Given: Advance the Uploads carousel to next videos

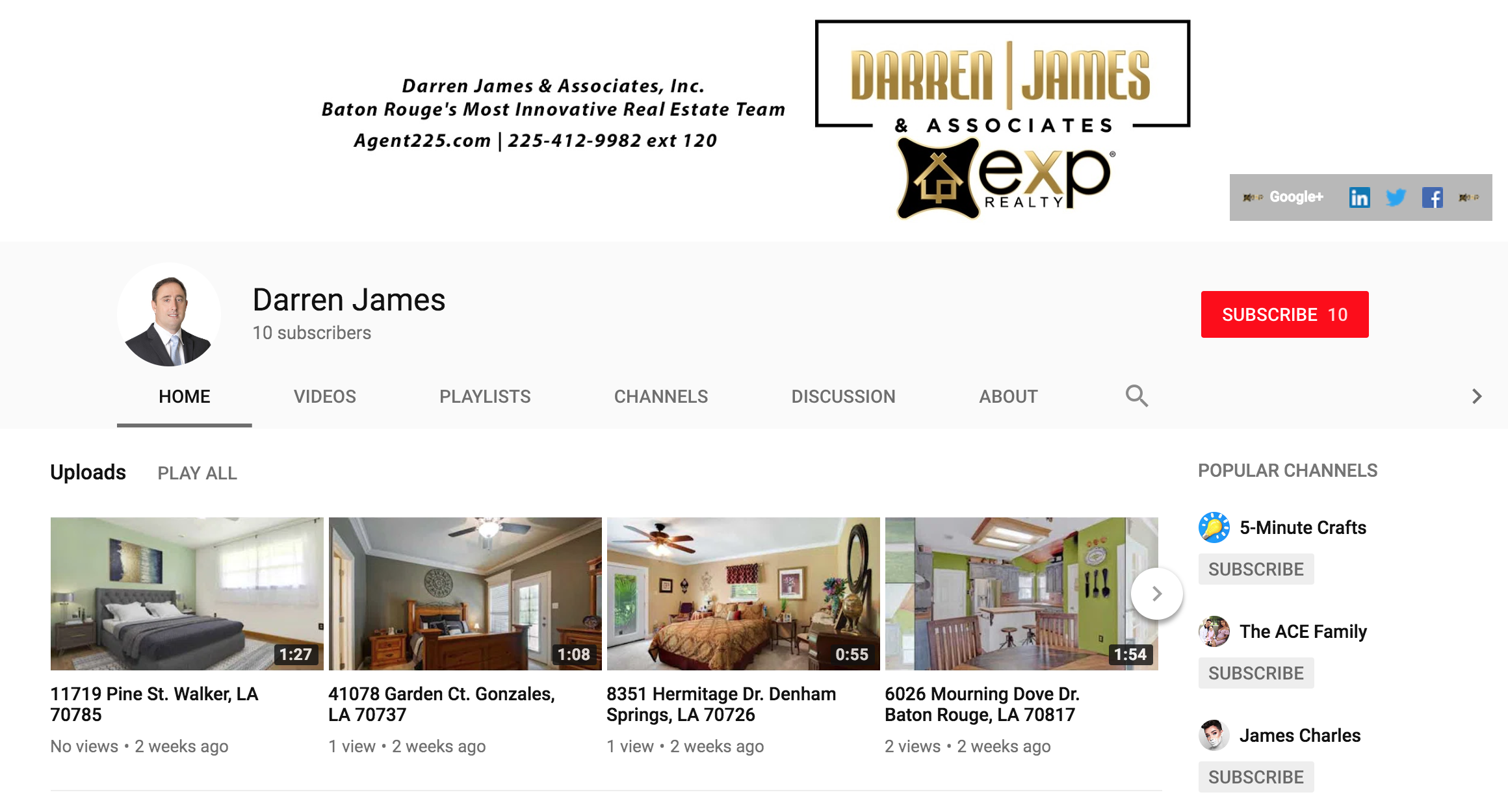Looking at the screenshot, I should point(1157,594).
